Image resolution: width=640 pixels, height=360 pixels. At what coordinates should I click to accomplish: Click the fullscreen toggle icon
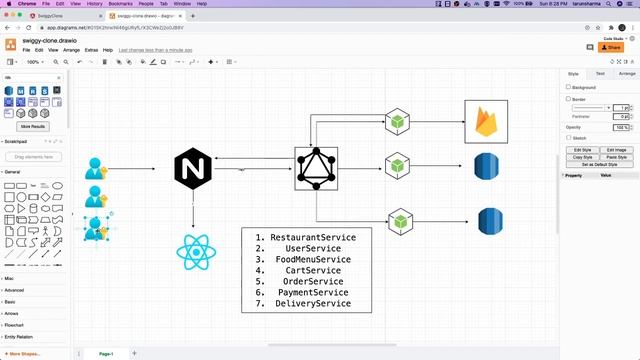pyautogui.click(x=619, y=62)
